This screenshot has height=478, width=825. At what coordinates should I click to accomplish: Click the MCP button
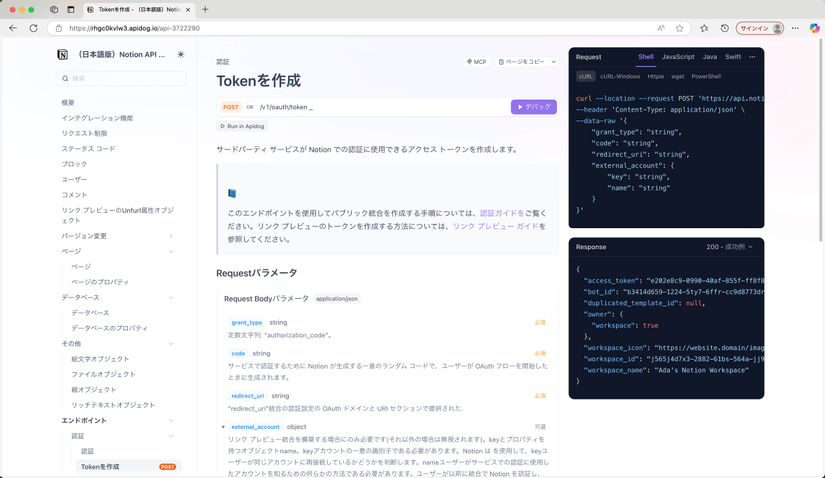(x=477, y=62)
